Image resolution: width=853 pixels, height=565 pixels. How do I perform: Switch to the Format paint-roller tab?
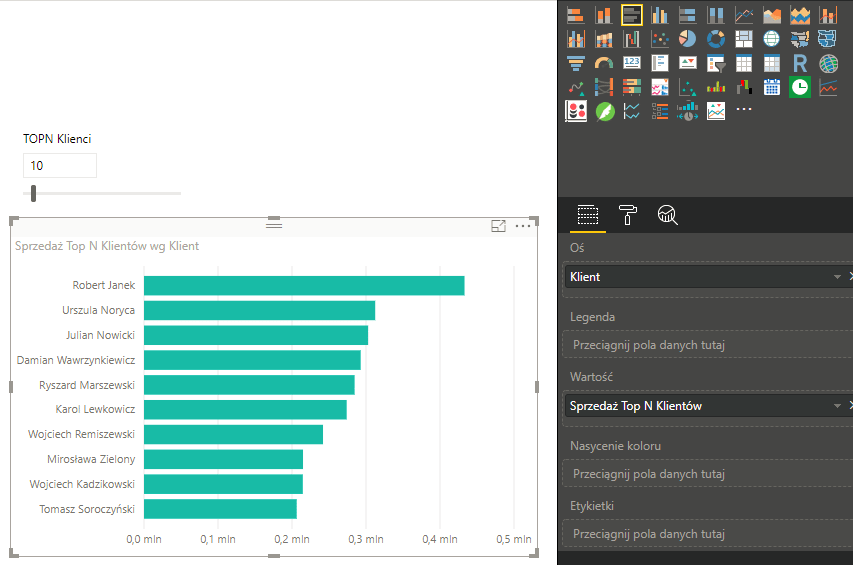coord(628,214)
